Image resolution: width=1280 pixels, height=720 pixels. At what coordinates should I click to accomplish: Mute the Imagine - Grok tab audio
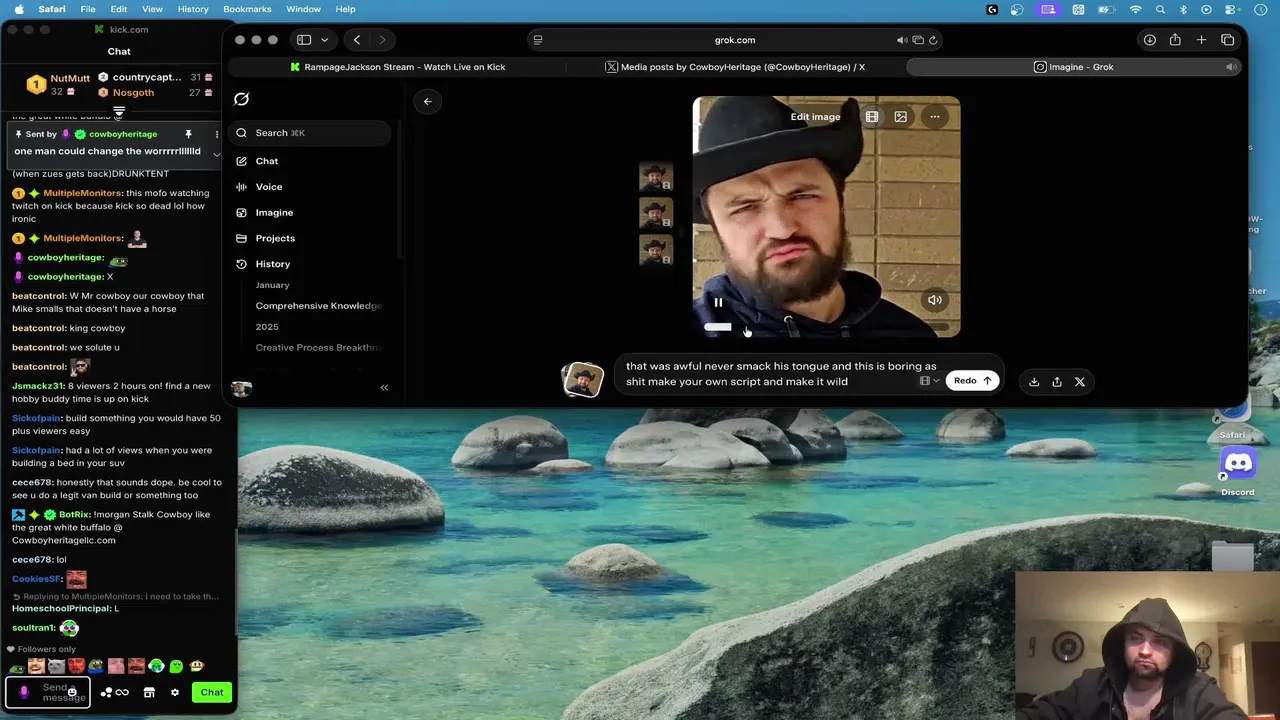pyautogui.click(x=1231, y=67)
